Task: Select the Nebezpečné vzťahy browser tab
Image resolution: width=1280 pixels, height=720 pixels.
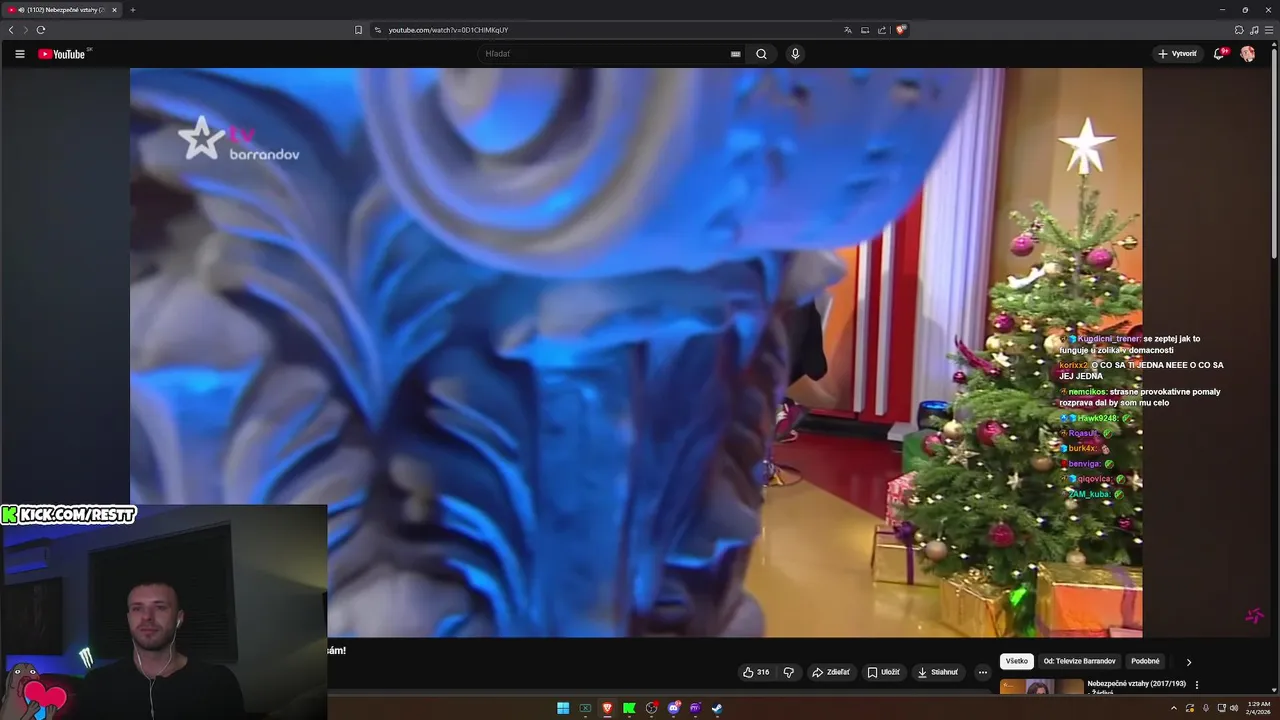Action: pyautogui.click(x=62, y=10)
